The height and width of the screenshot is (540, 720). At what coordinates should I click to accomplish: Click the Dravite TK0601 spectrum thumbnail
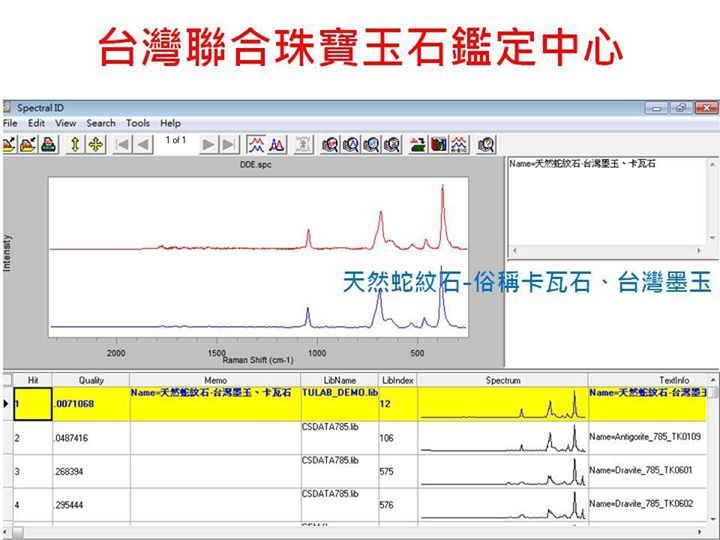[503, 472]
